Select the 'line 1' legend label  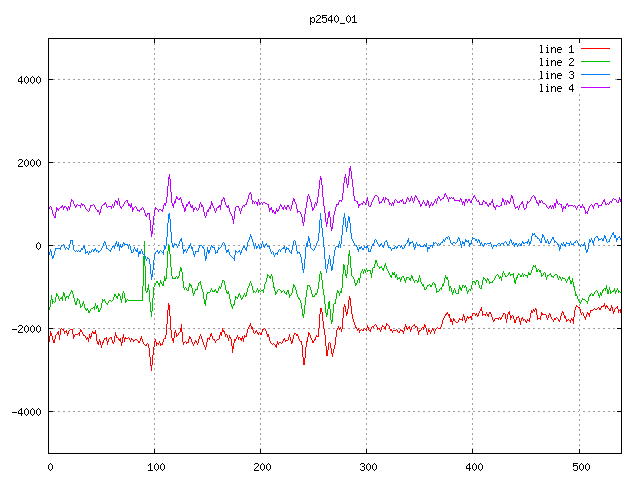tap(556, 49)
